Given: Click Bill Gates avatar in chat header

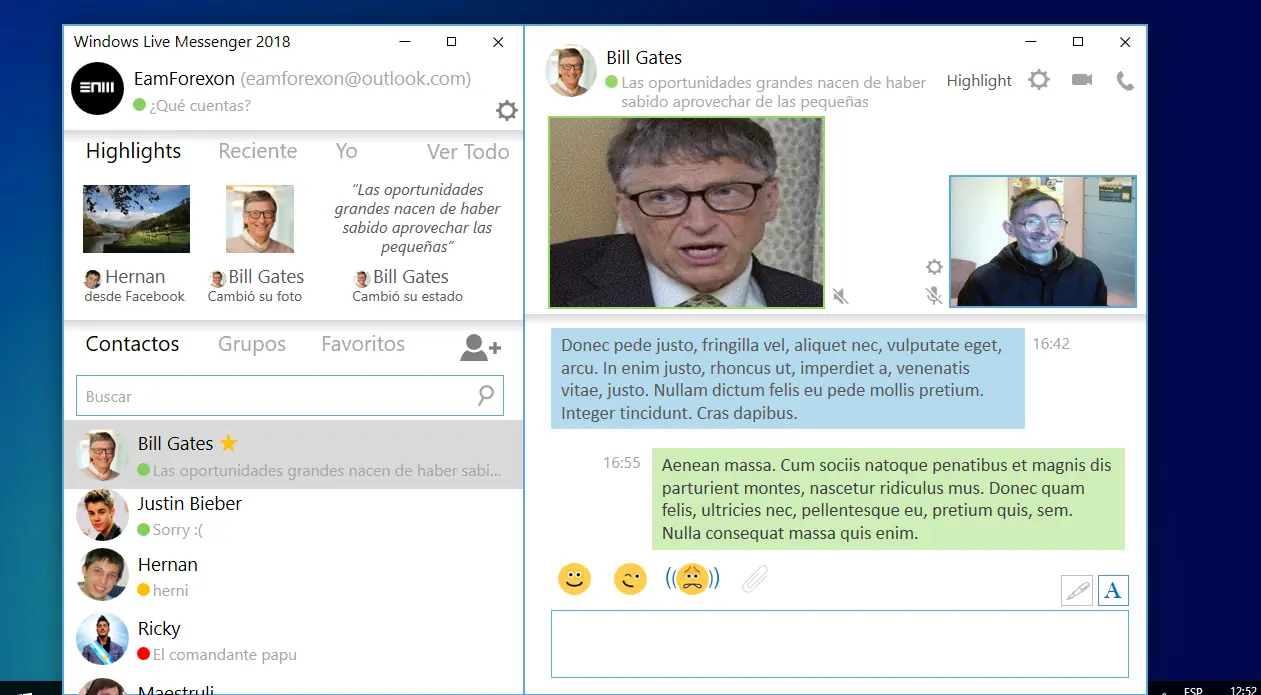Looking at the screenshot, I should tap(571, 71).
